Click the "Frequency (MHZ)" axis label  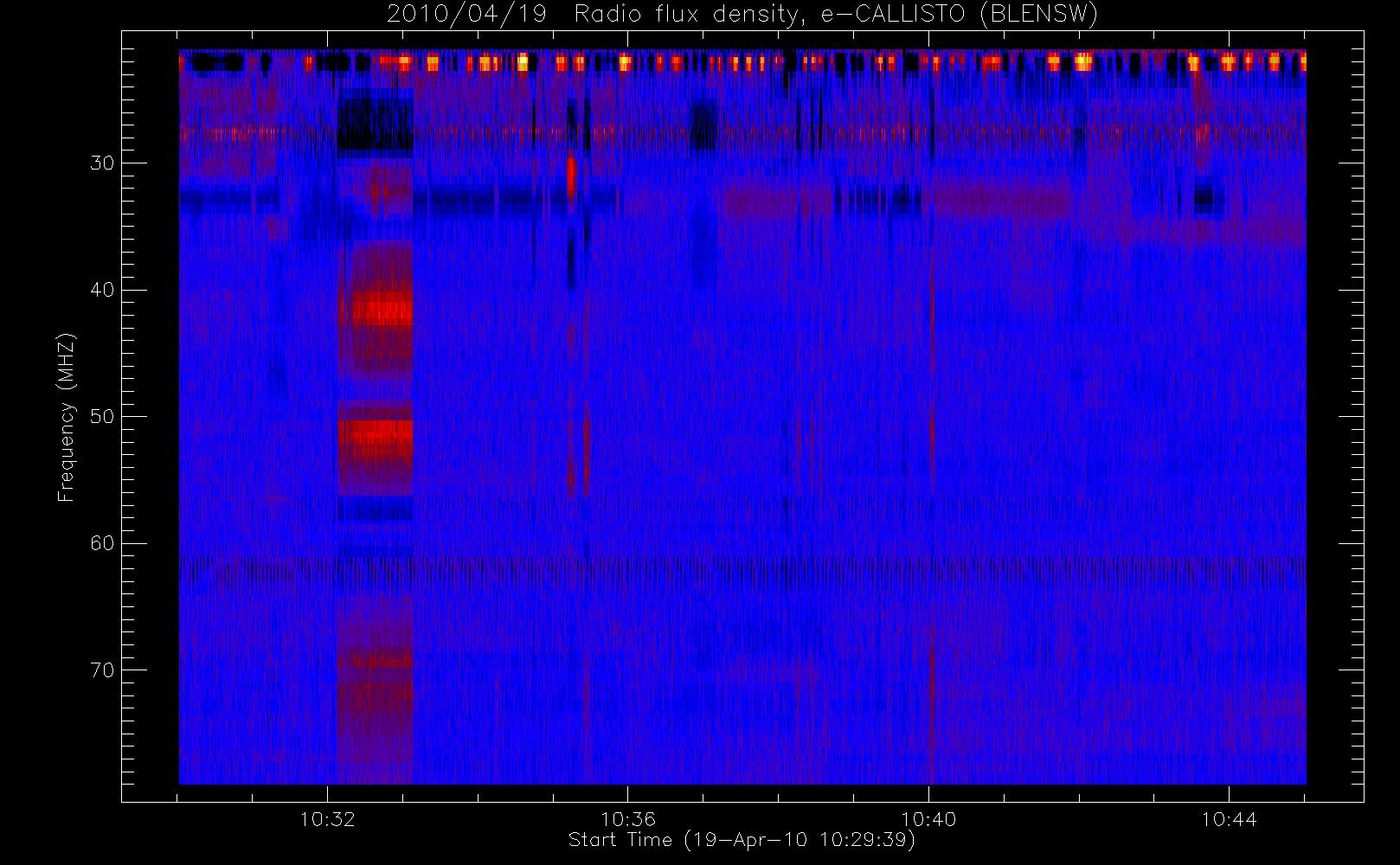coord(67,417)
